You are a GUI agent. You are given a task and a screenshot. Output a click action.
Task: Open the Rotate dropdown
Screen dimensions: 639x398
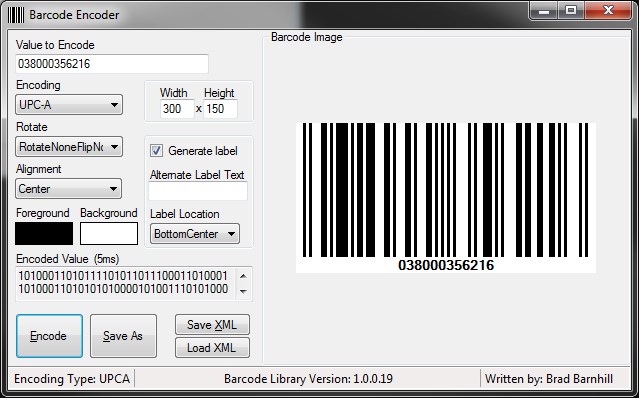(x=69, y=147)
